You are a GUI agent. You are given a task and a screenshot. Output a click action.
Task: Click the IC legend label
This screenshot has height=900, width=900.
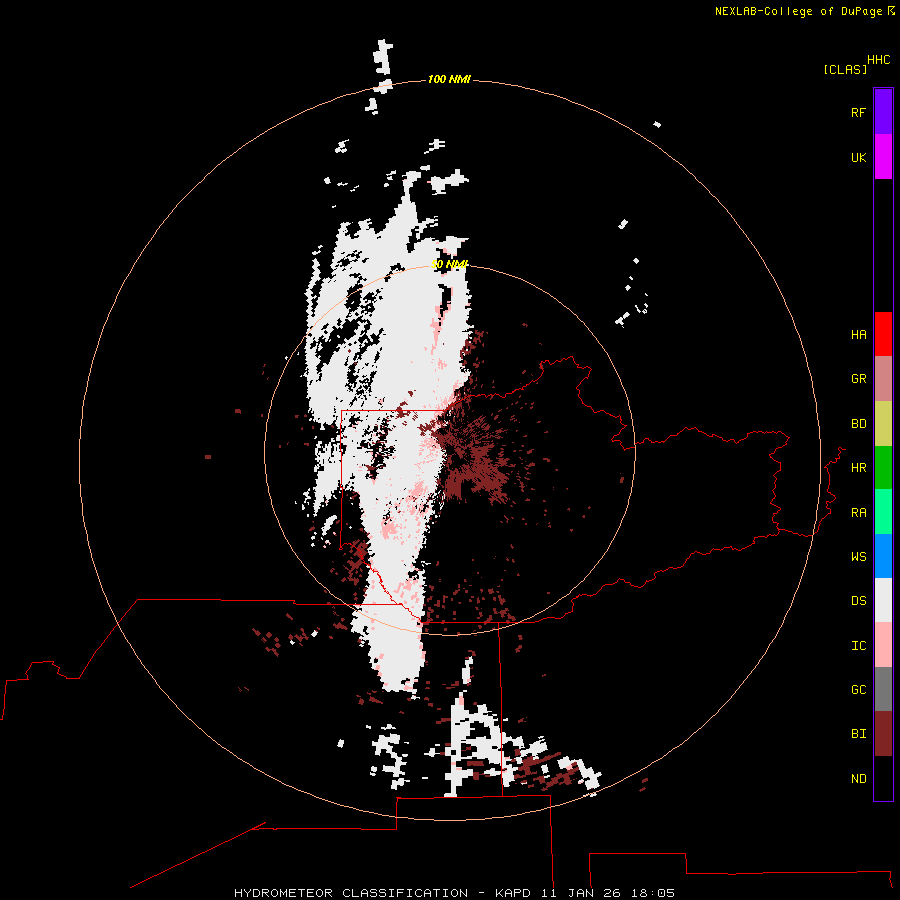pos(858,646)
